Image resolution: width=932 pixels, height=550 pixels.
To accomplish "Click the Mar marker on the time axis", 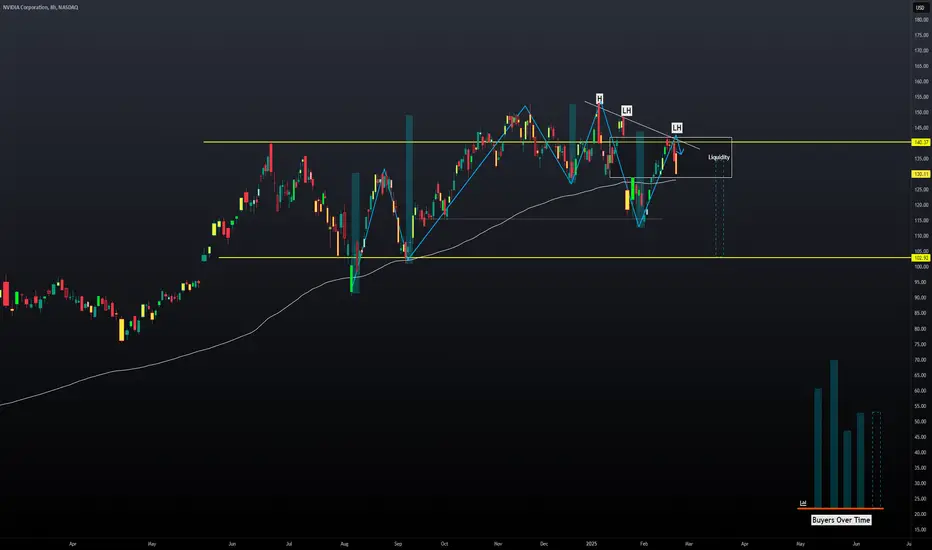I will pos(688,543).
